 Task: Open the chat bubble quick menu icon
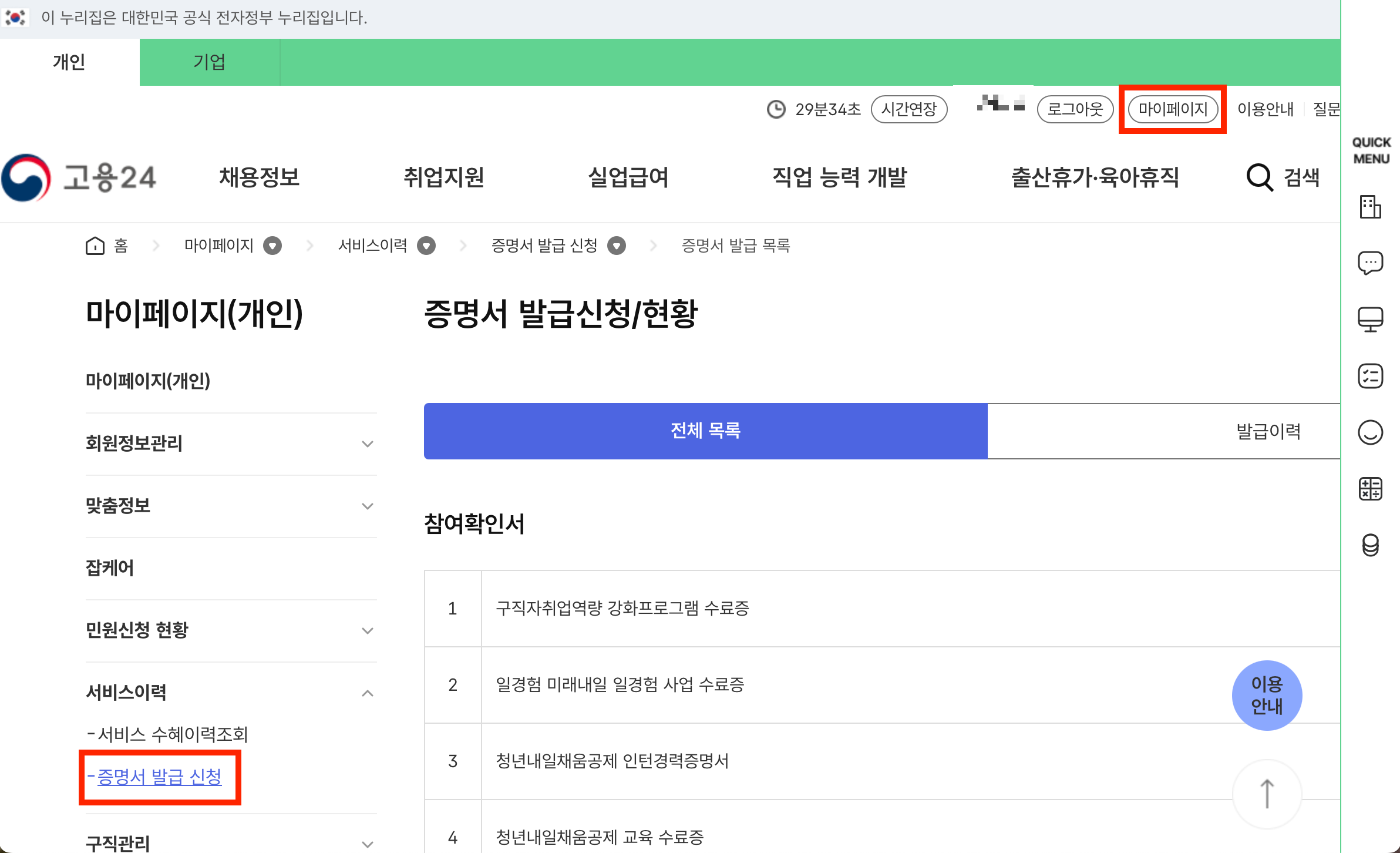click(1370, 263)
